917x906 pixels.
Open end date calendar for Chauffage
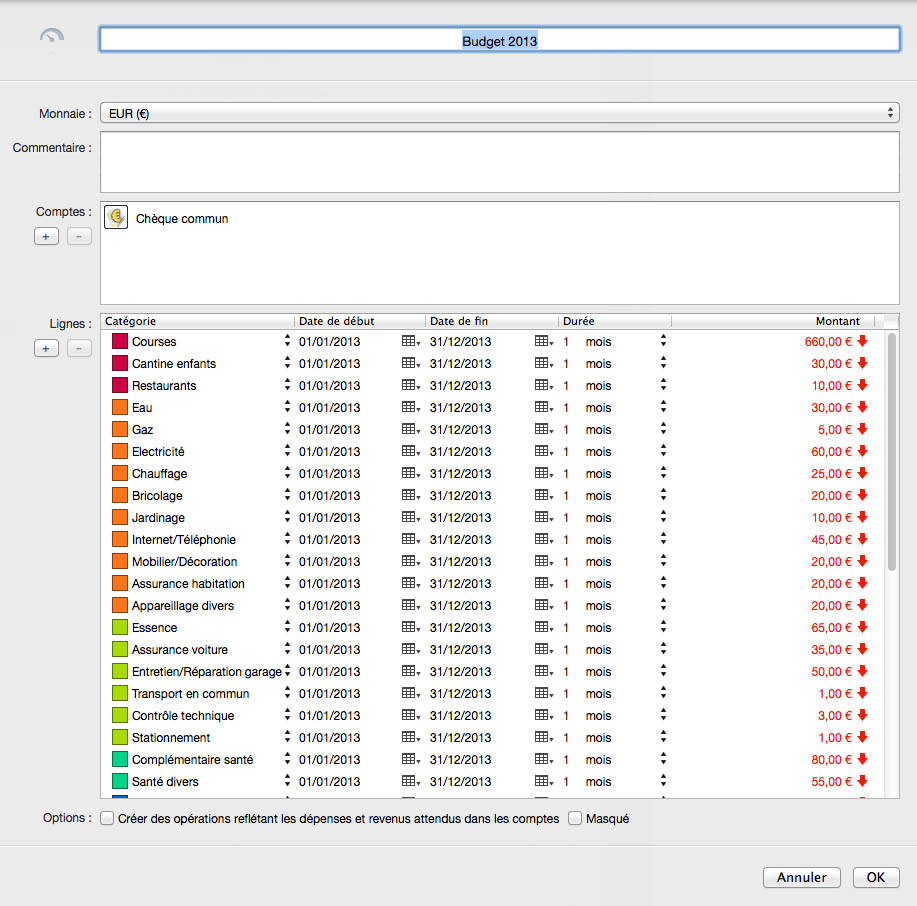point(543,473)
